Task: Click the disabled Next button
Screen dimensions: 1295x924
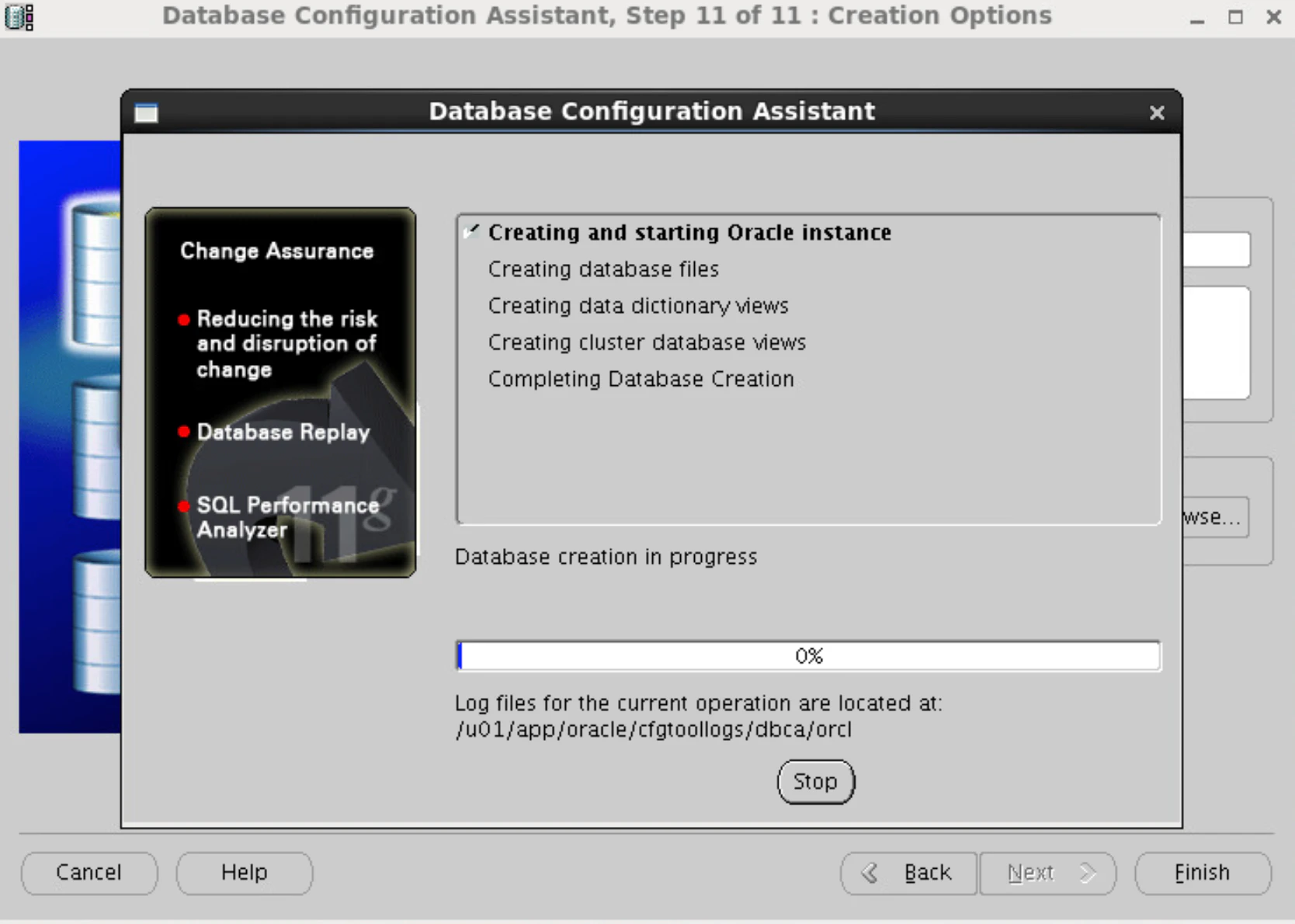Action: coord(1048,874)
